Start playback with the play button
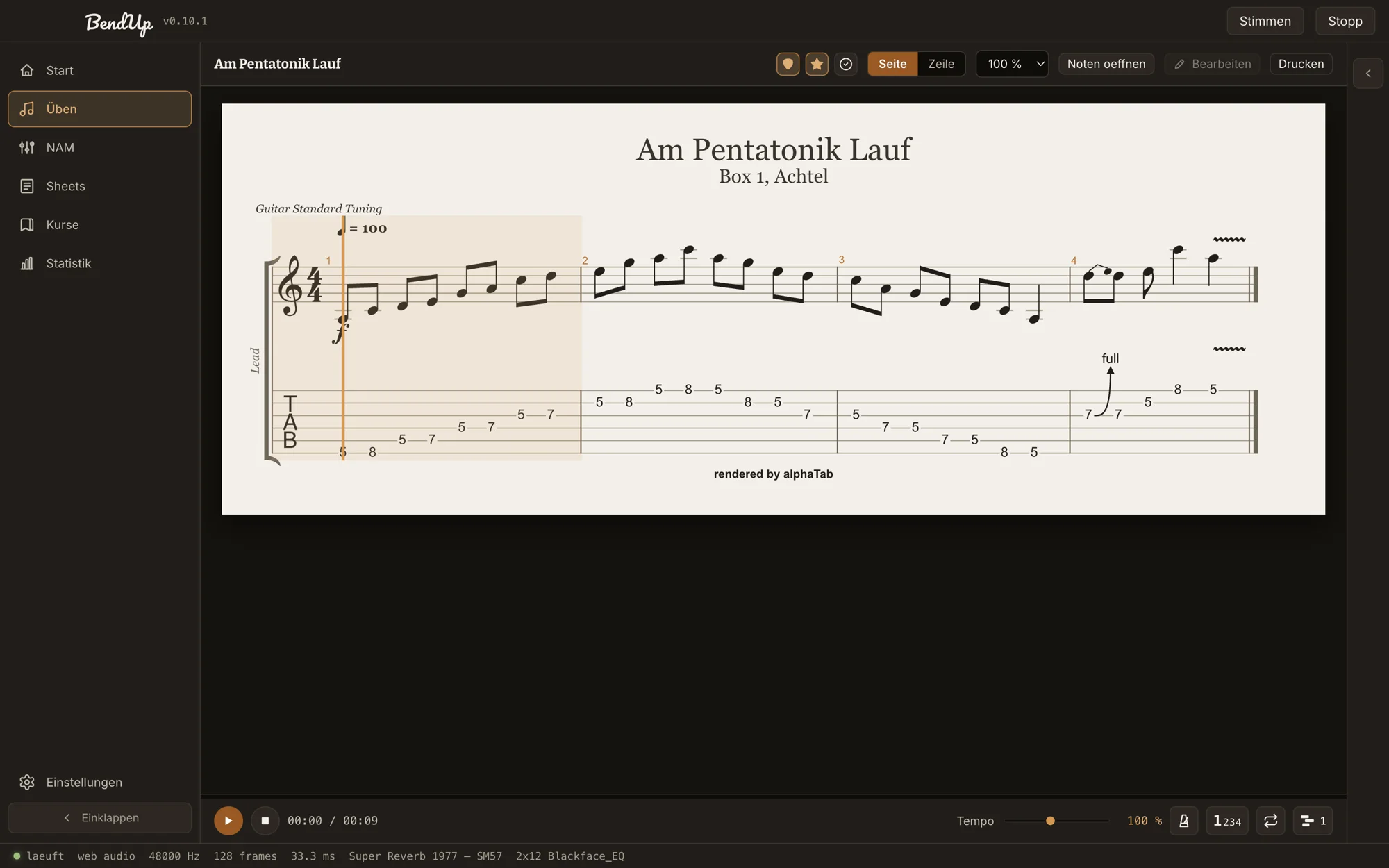Screen dimensions: 1389x868 click(228, 821)
